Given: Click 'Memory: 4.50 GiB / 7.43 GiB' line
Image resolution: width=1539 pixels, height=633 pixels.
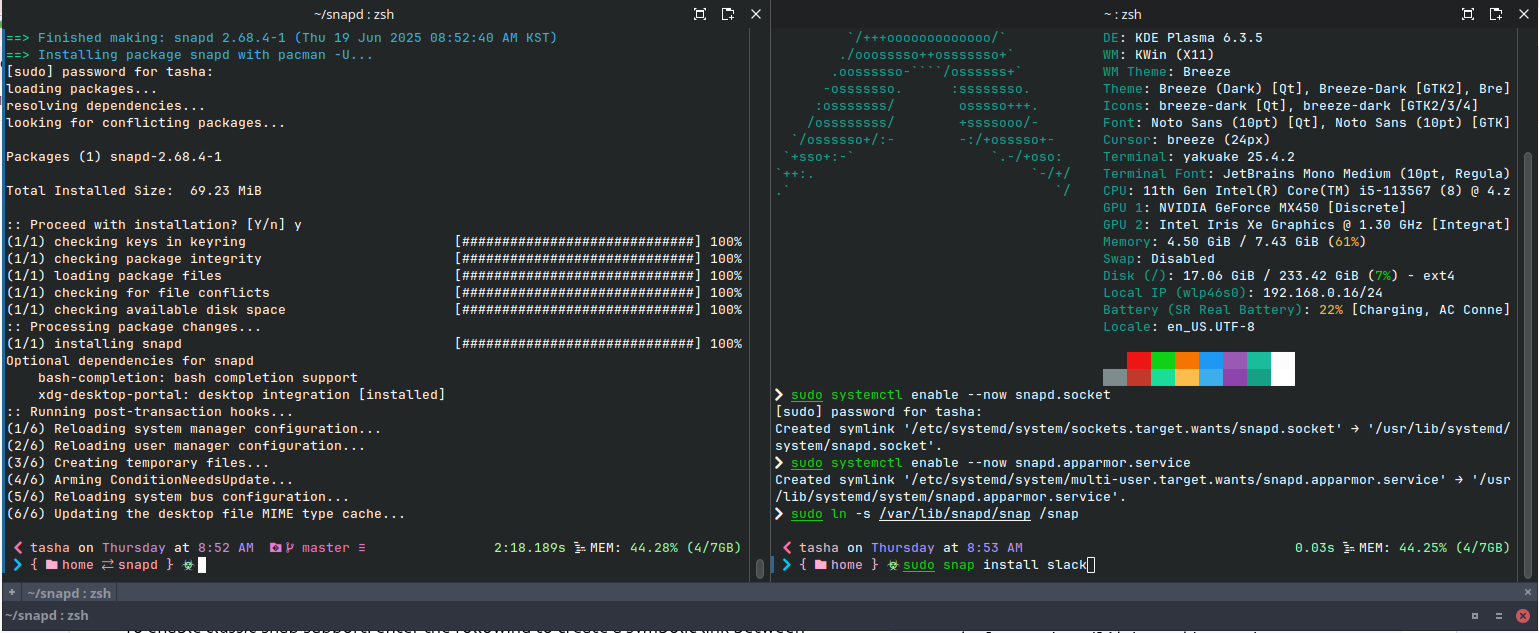Looking at the screenshot, I should [1235, 242].
